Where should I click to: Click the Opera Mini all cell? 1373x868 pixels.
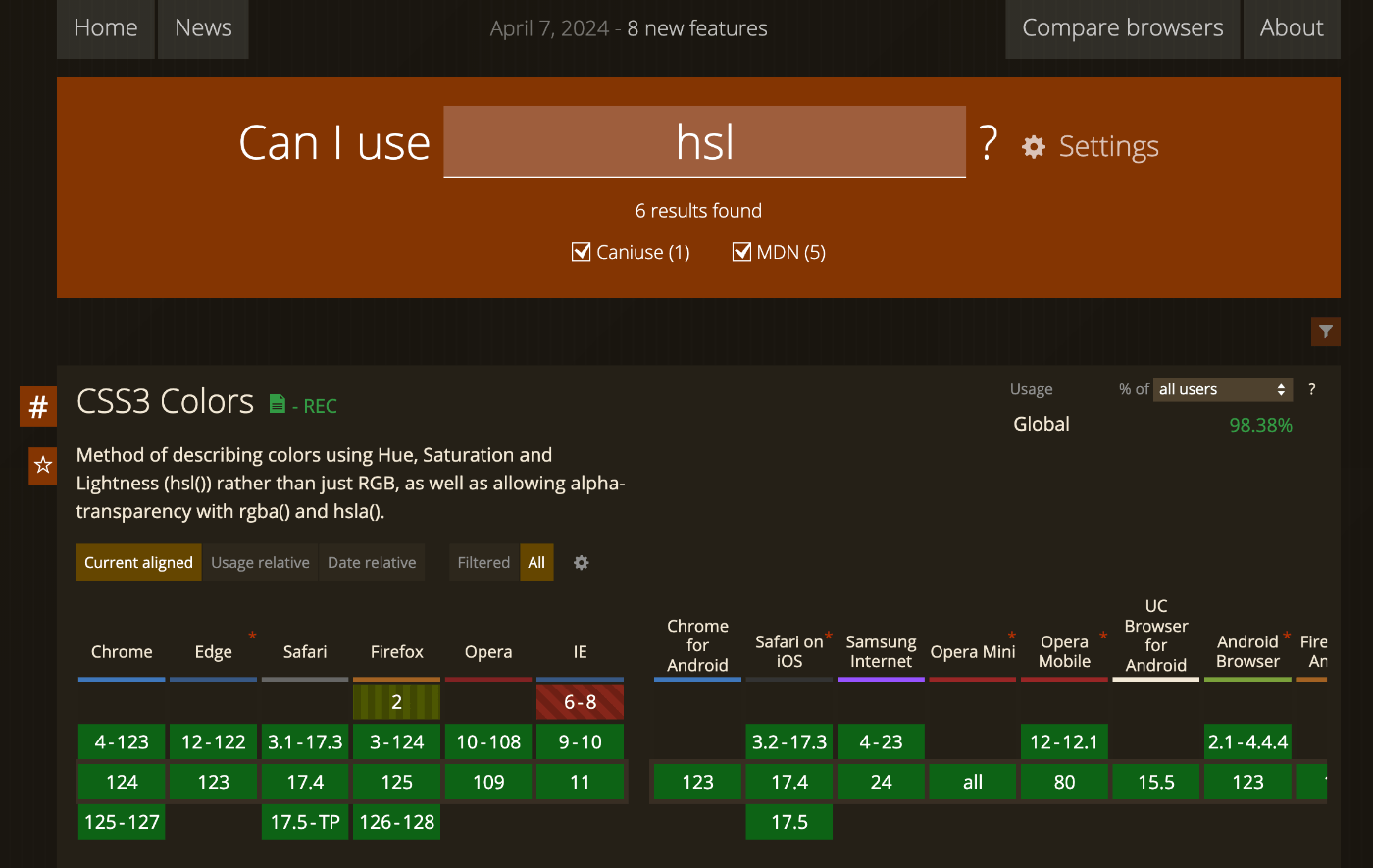pyautogui.click(x=973, y=782)
